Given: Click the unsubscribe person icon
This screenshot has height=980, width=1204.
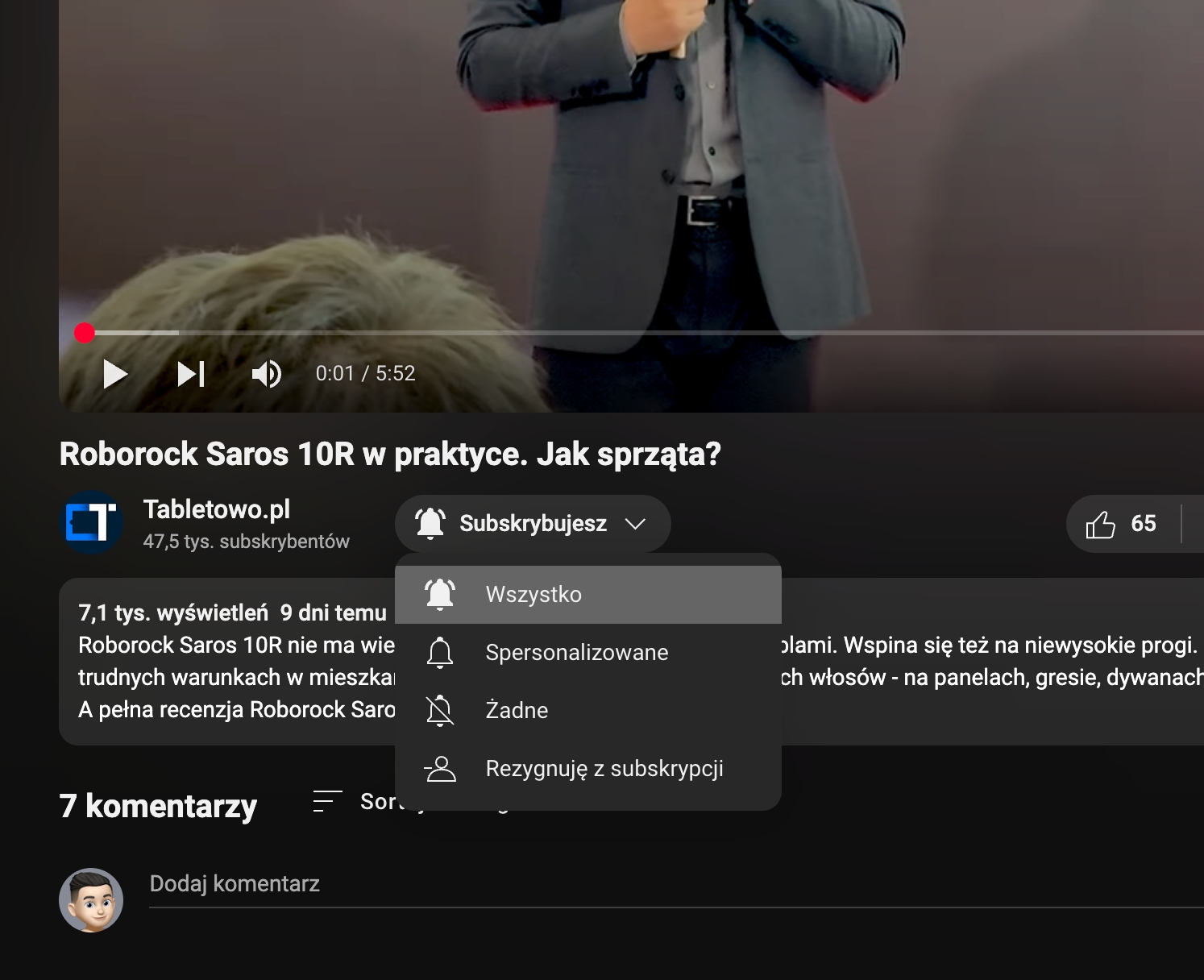Looking at the screenshot, I should (440, 769).
